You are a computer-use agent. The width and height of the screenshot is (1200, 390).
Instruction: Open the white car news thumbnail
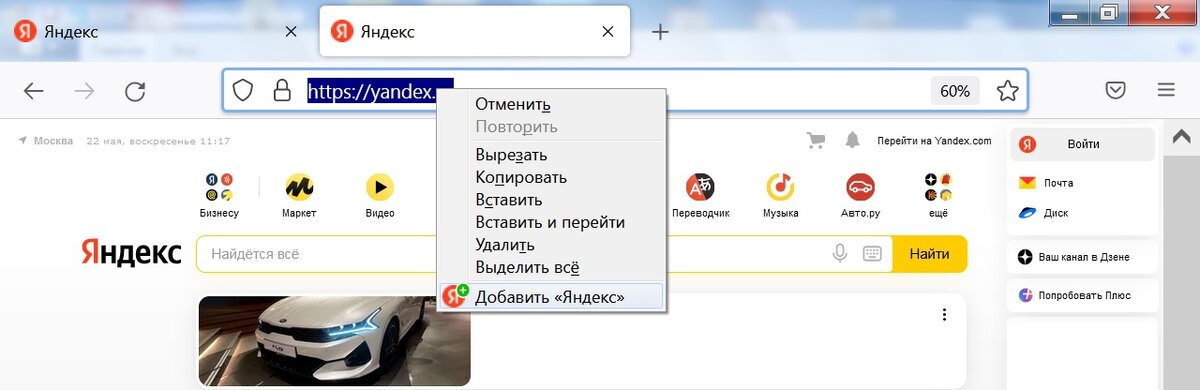pyautogui.click(x=334, y=341)
